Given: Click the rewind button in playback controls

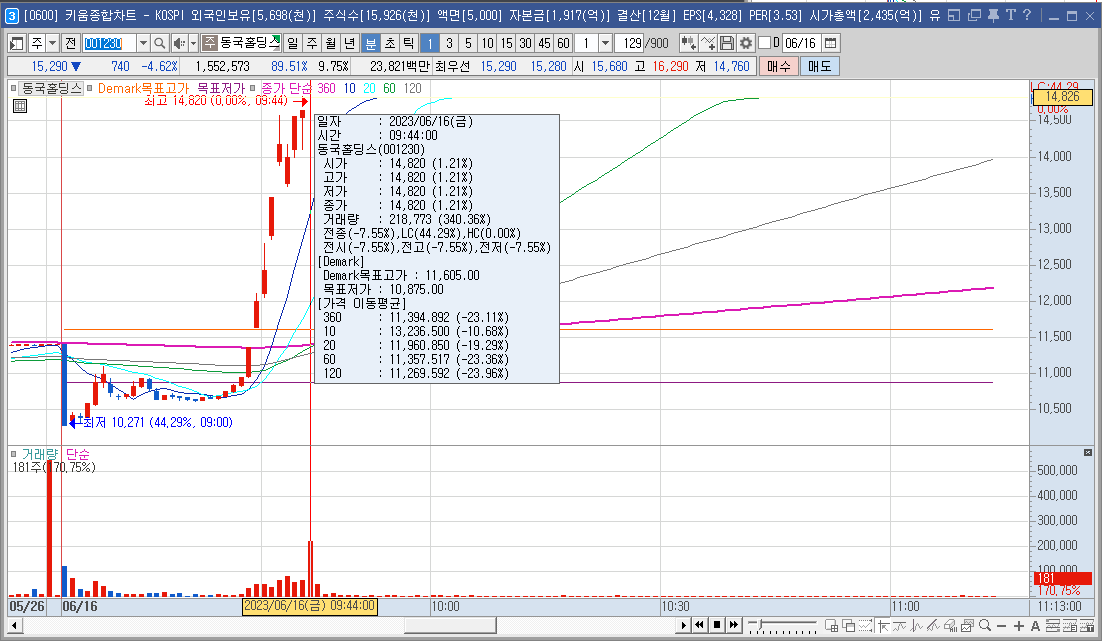Looking at the screenshot, I should [x=699, y=625].
